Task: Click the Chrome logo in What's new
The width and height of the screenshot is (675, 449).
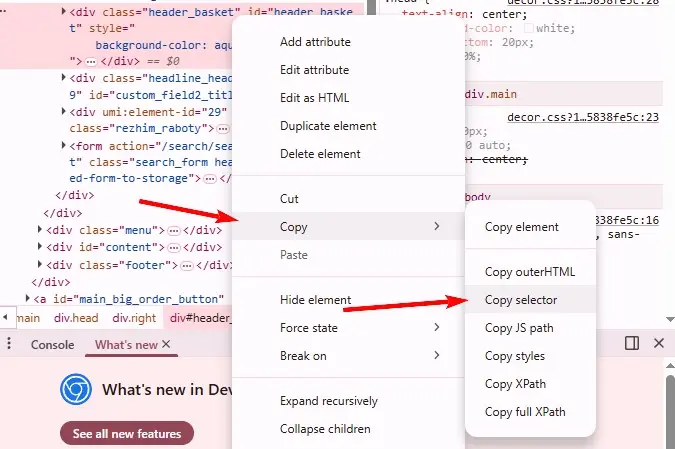Action: coord(76,390)
